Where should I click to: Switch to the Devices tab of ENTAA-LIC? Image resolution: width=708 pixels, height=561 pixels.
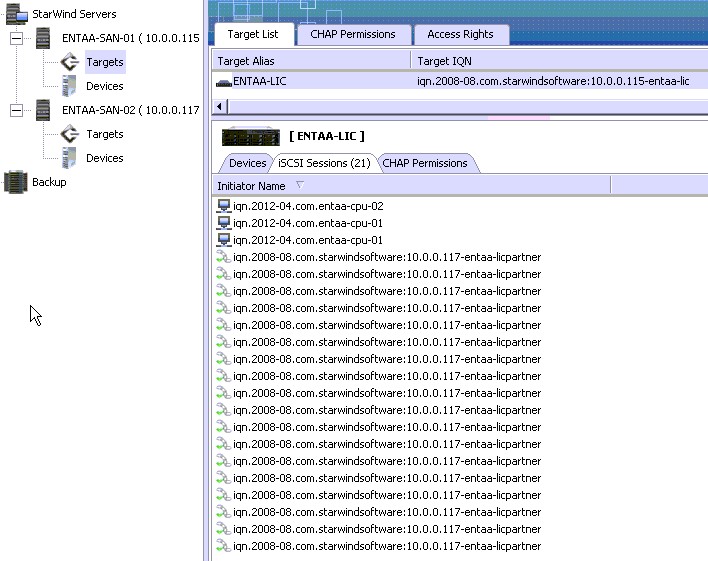point(247,163)
